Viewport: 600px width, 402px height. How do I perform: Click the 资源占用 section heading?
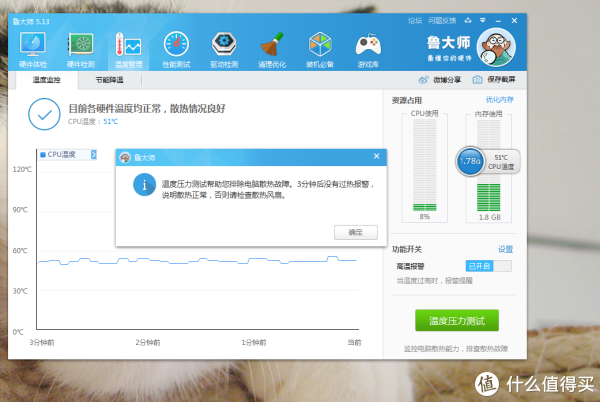pos(407,101)
